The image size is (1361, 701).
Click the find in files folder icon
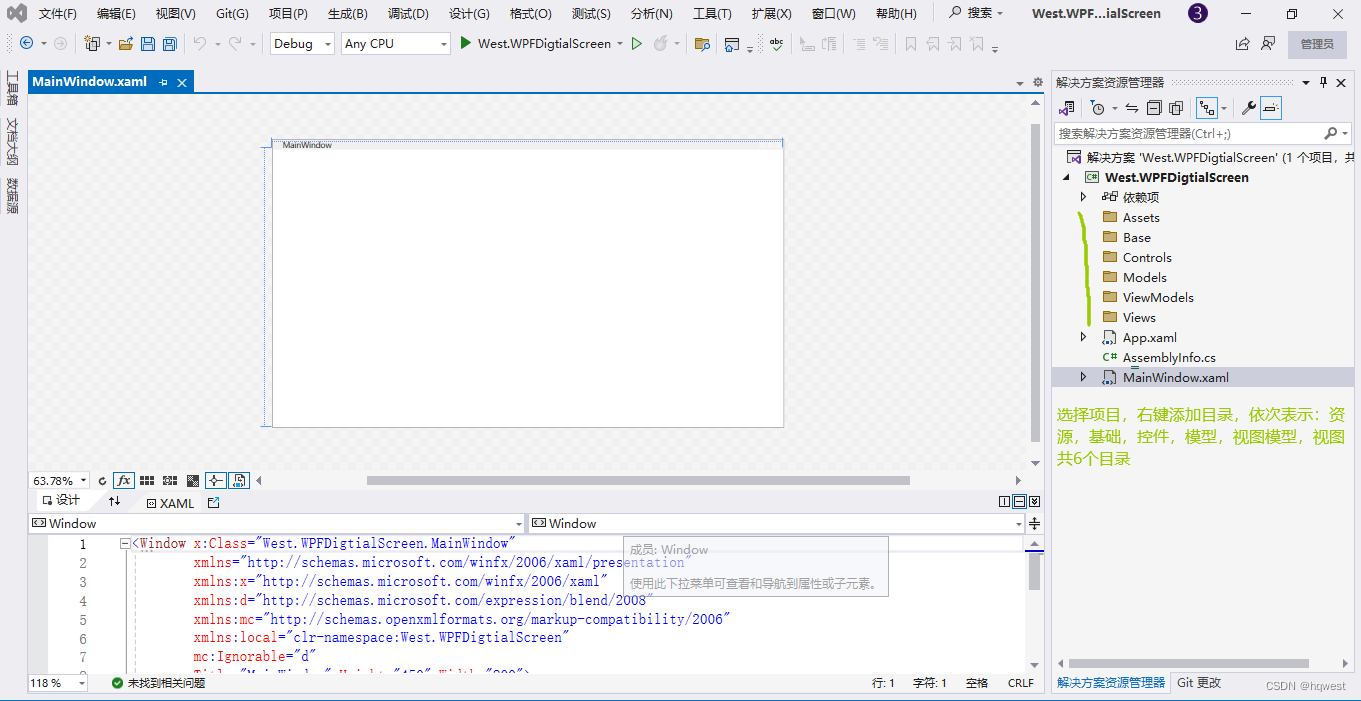click(x=702, y=44)
